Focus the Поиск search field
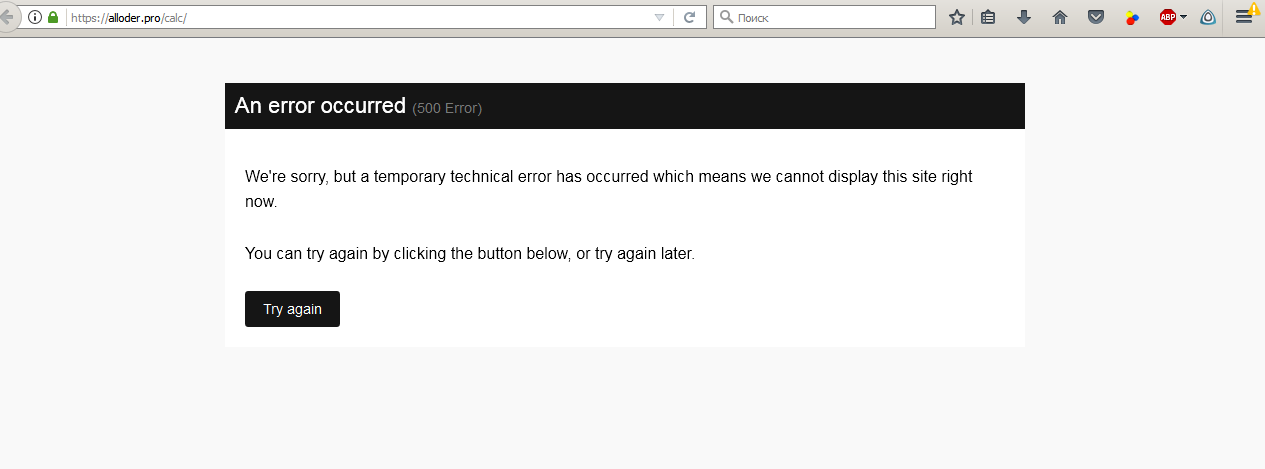The height and width of the screenshot is (469, 1265). [x=830, y=17]
